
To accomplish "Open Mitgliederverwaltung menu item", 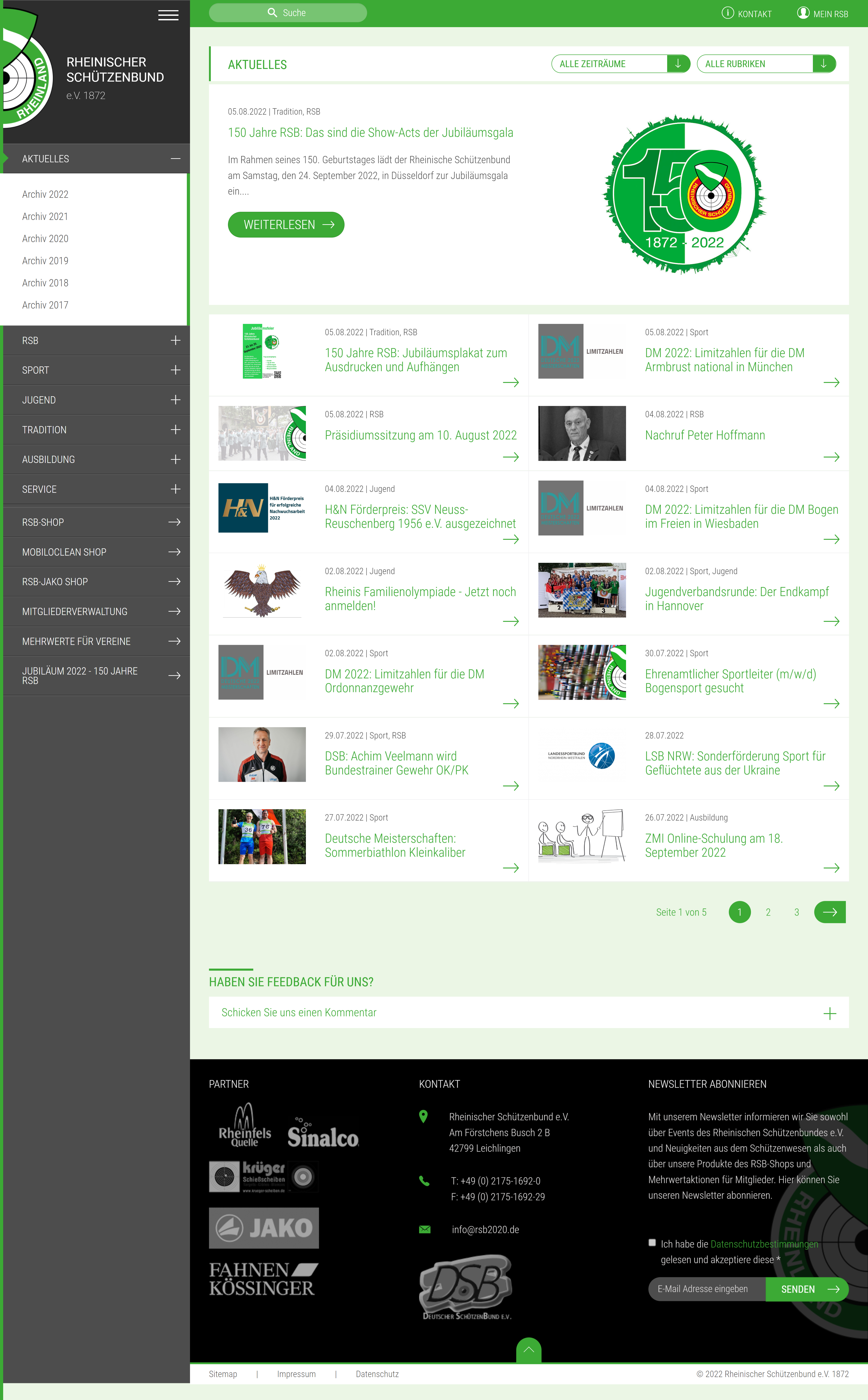I will (x=96, y=612).
